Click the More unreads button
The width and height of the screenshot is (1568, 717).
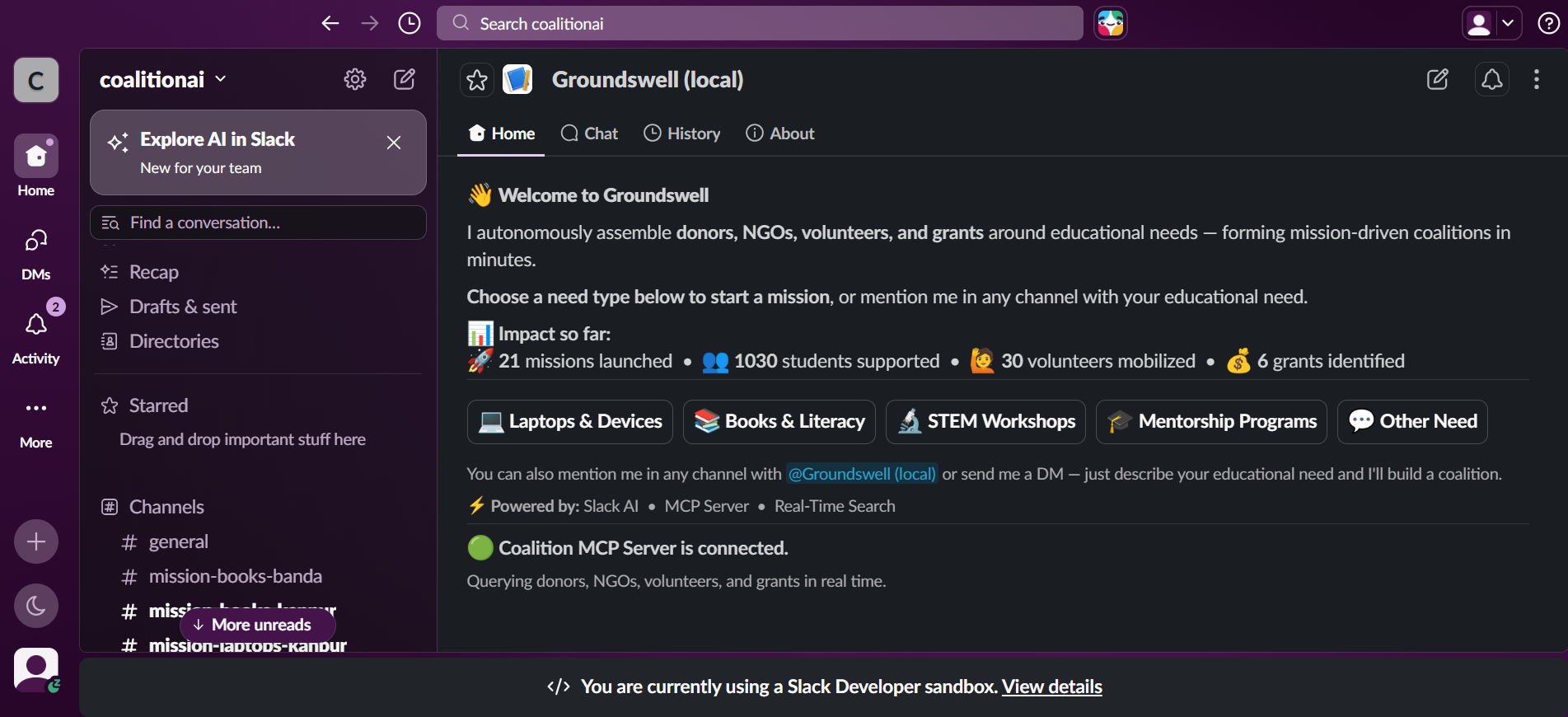click(258, 625)
